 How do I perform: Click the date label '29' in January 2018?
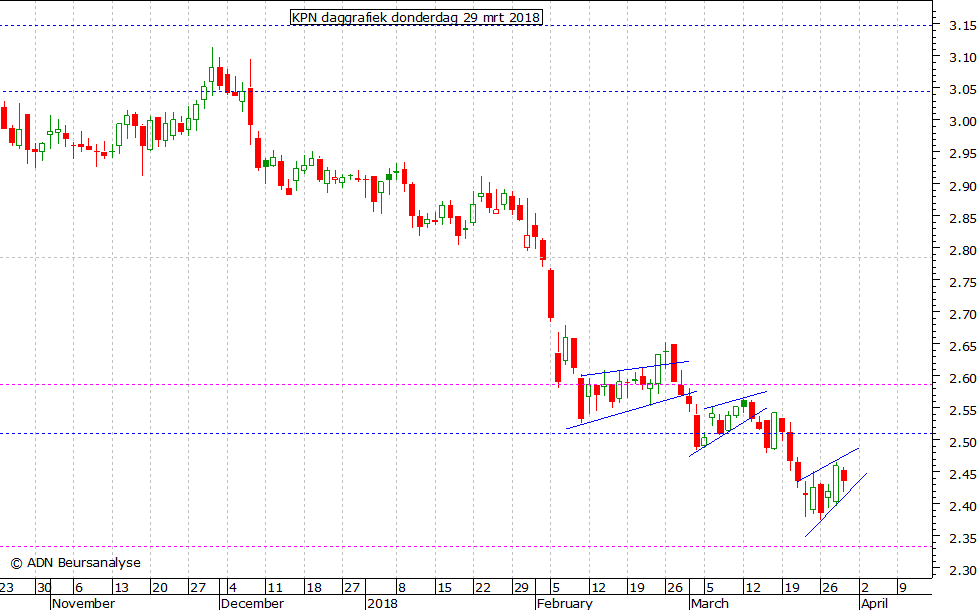(x=521, y=588)
